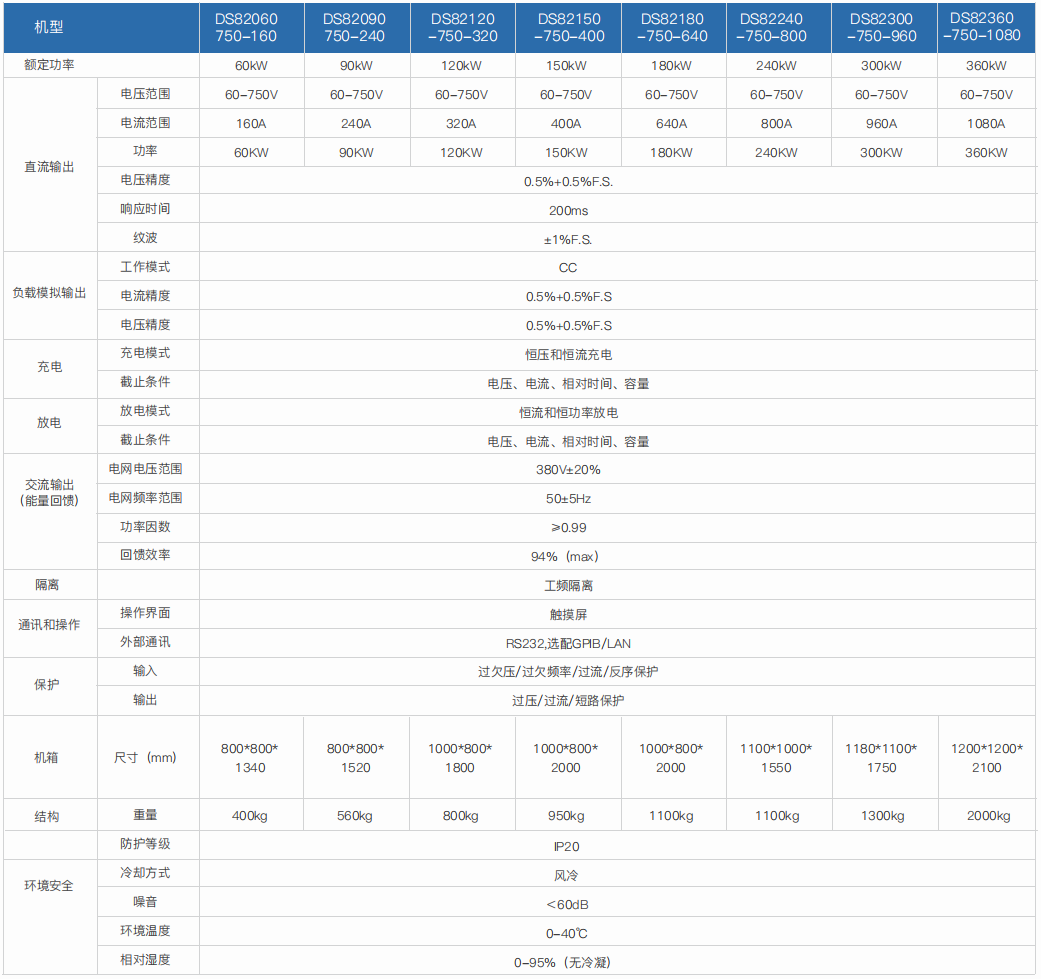Click the 1000*800*1800 dimension cell
The height and width of the screenshot is (979, 1041).
460,758
